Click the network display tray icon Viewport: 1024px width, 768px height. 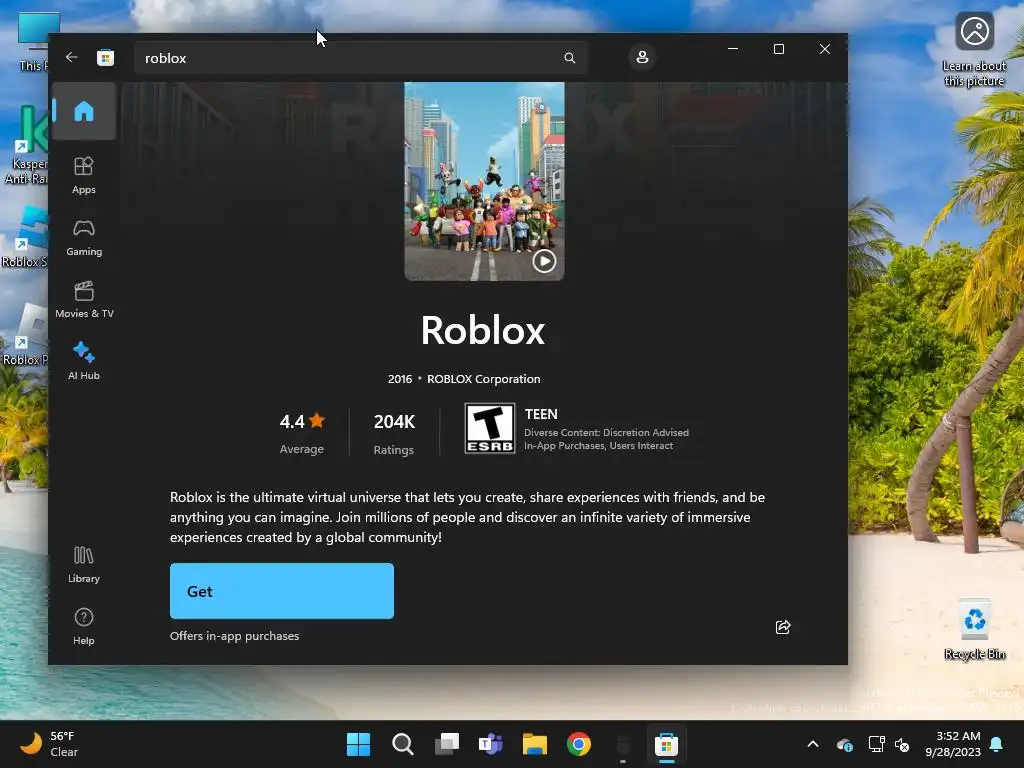pyautogui.click(x=876, y=744)
